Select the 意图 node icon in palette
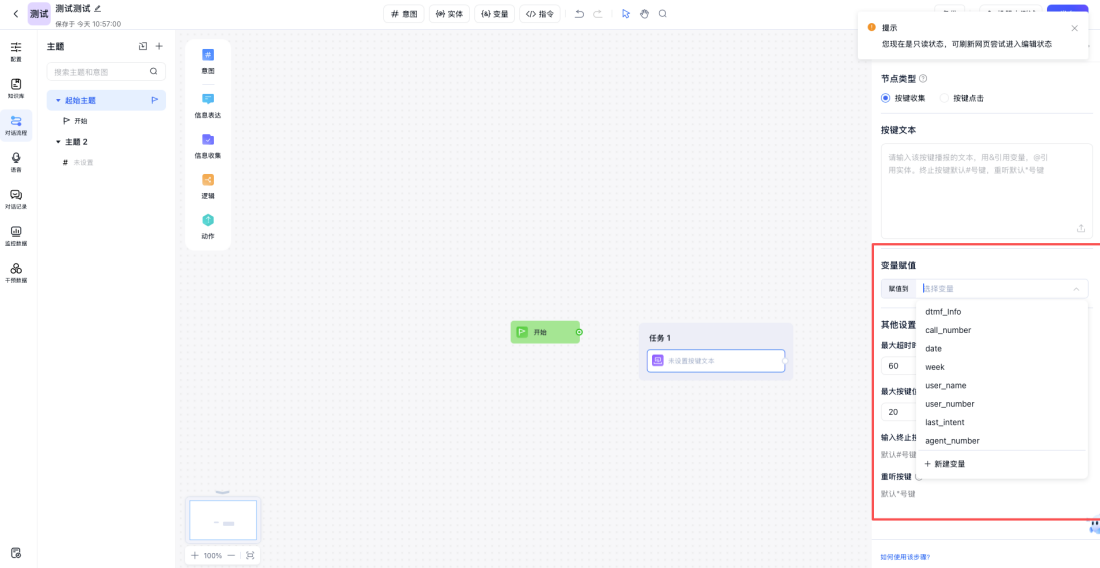The width and height of the screenshot is (1100, 568). pyautogui.click(x=208, y=55)
